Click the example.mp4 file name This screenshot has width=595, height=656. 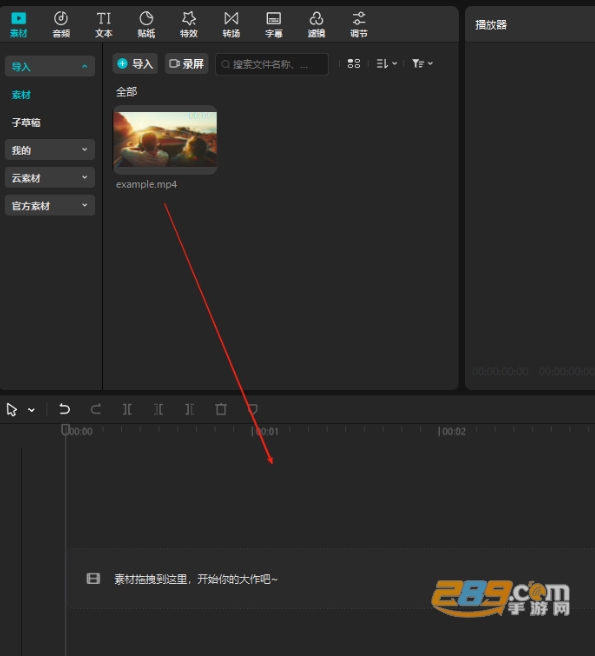pos(146,184)
